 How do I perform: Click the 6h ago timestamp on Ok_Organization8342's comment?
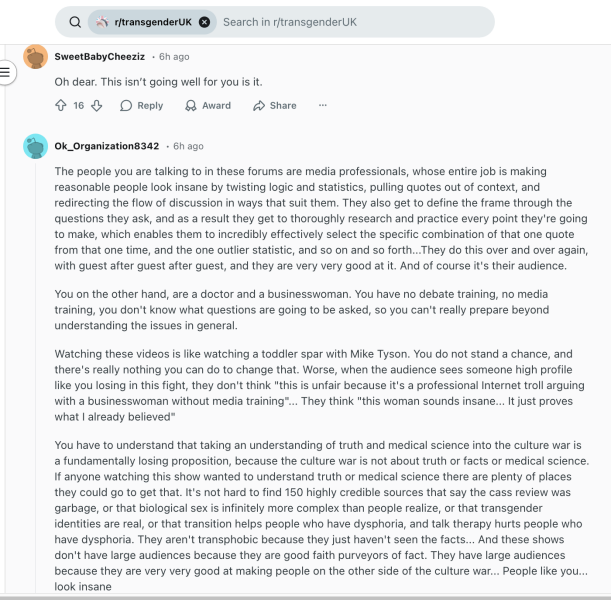tap(188, 146)
